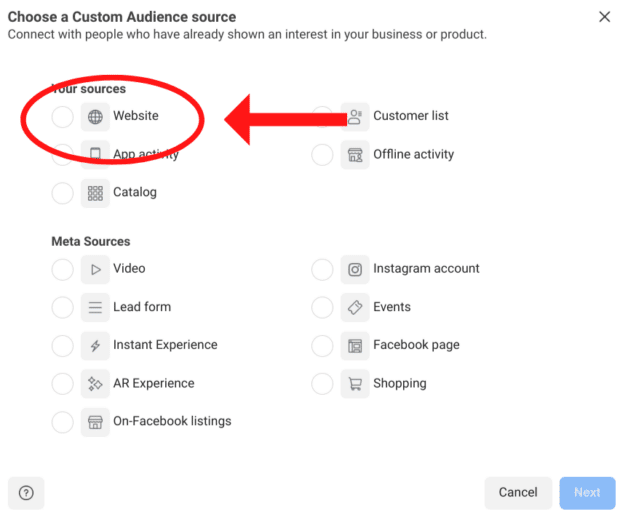Select the Website radio button
The image size is (620, 514).
click(62, 117)
